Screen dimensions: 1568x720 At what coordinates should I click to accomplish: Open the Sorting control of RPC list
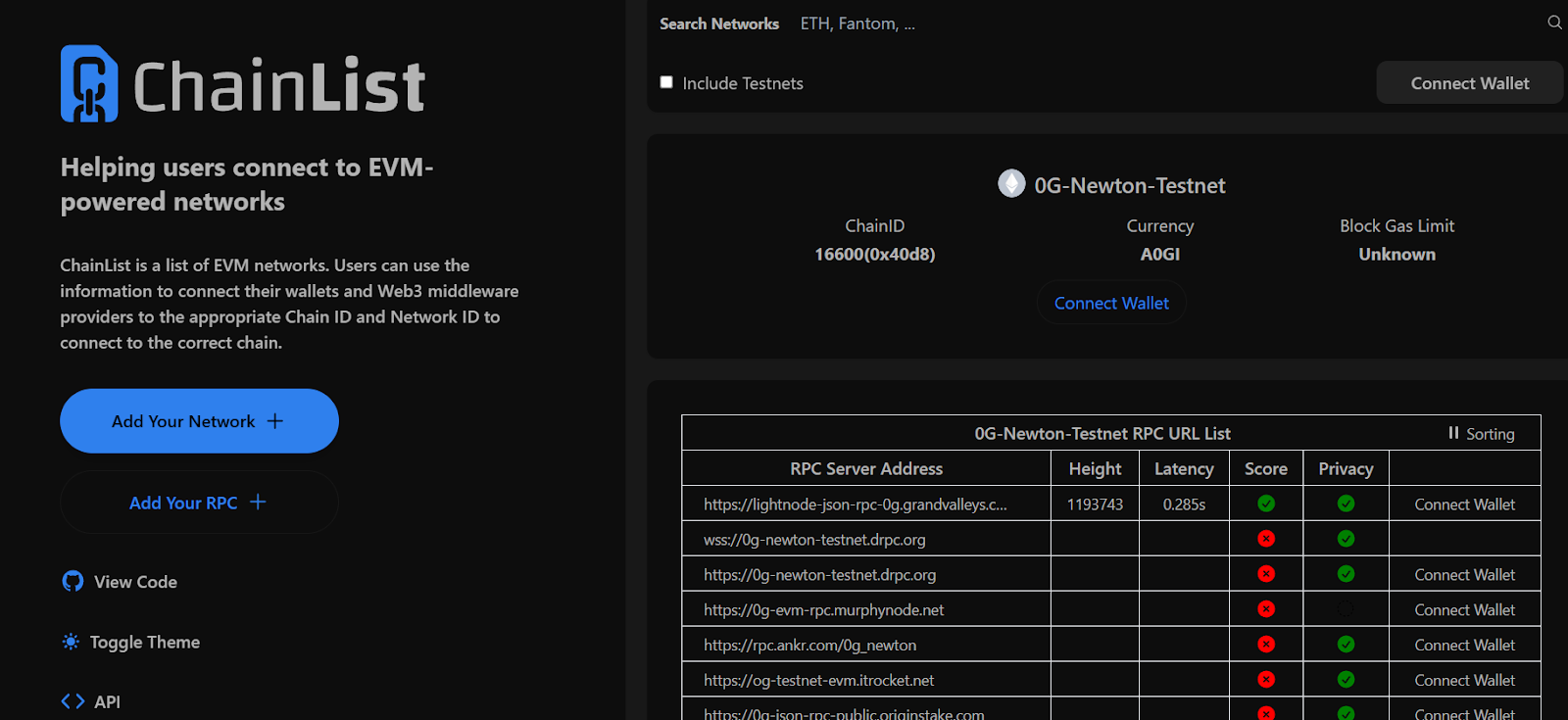[x=1482, y=433]
